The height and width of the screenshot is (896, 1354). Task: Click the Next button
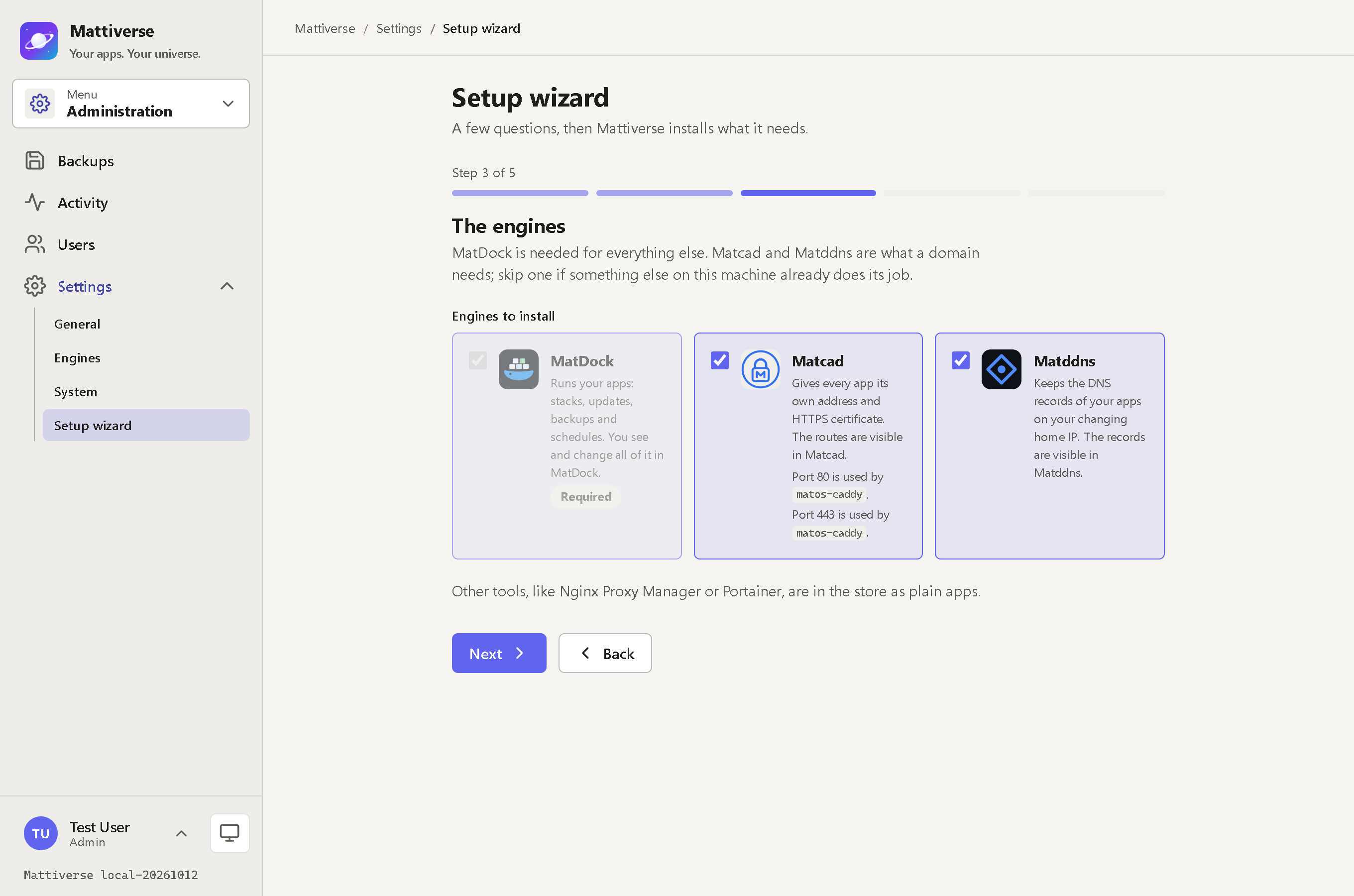499,653
